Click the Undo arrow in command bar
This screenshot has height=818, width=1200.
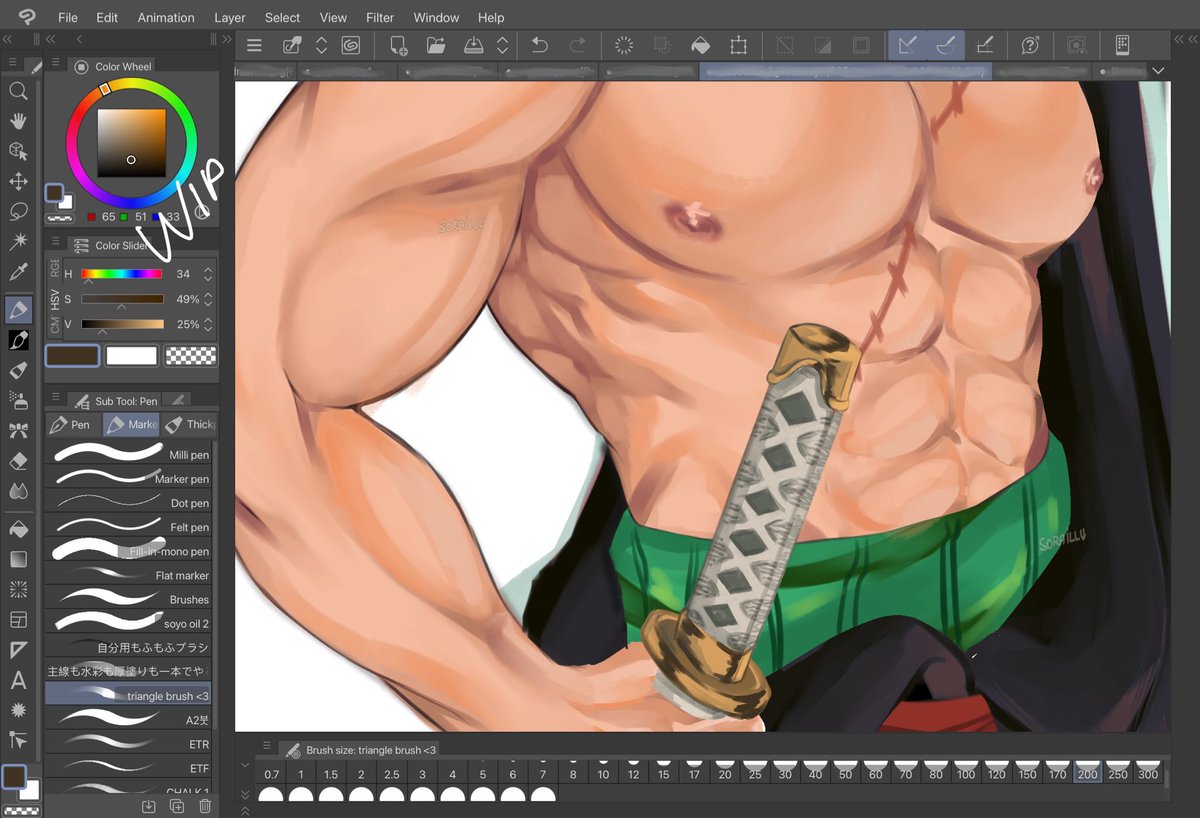(540, 45)
